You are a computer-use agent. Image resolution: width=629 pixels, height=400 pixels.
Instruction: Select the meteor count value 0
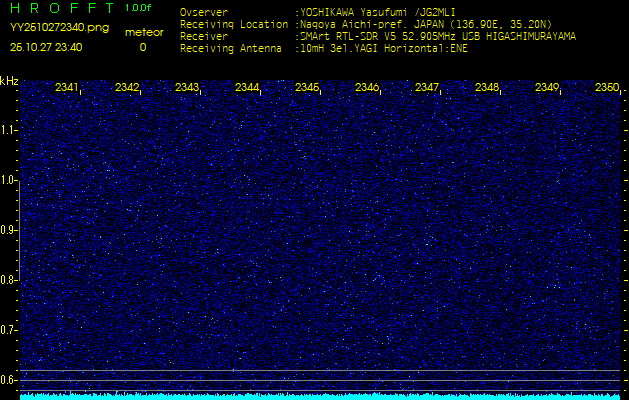coord(142,47)
